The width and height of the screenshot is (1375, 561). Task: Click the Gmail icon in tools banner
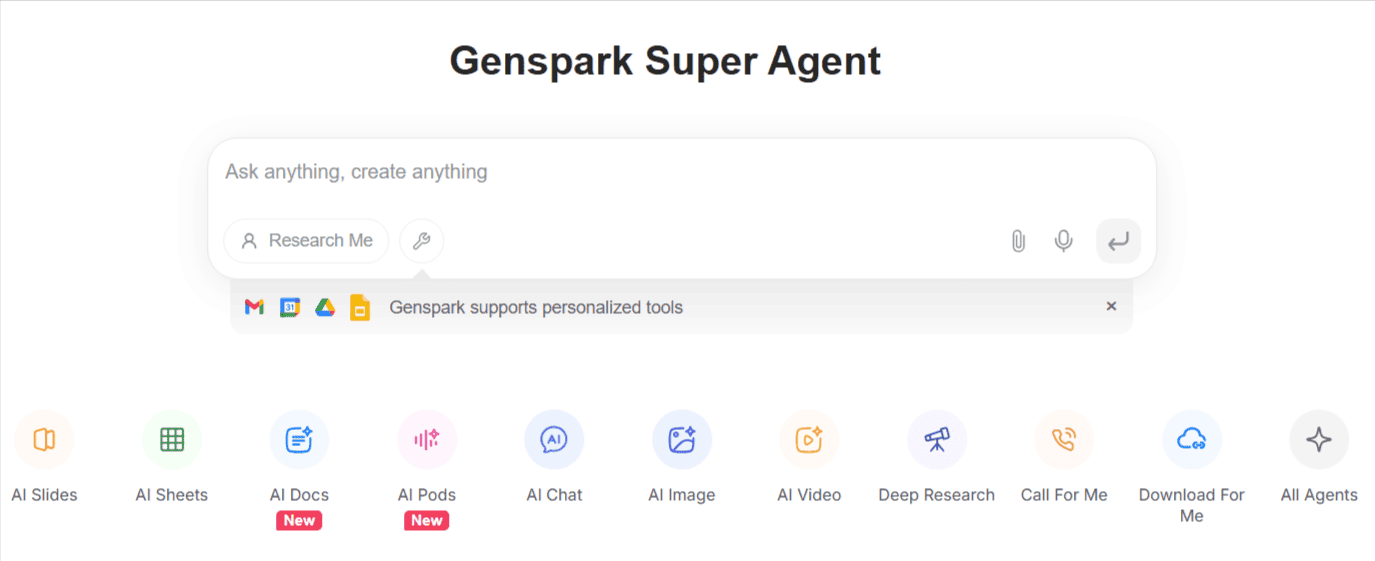tap(254, 307)
